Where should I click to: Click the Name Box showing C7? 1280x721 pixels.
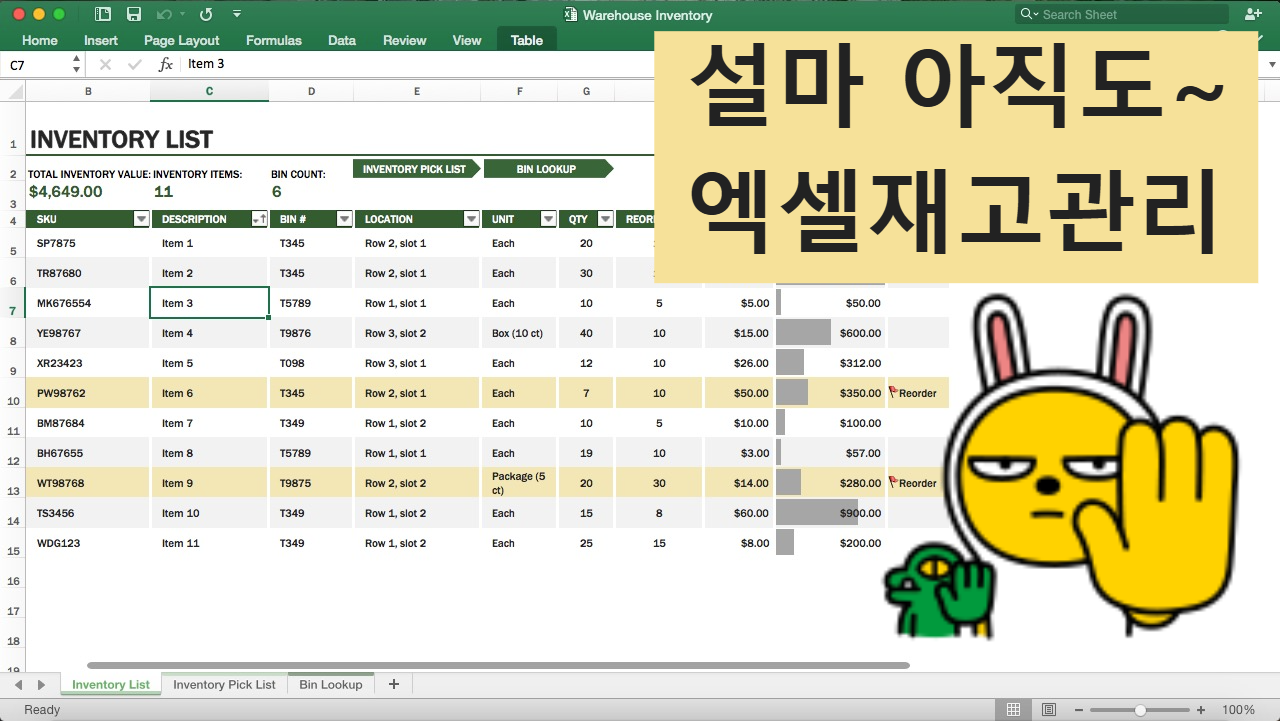pyautogui.click(x=36, y=64)
